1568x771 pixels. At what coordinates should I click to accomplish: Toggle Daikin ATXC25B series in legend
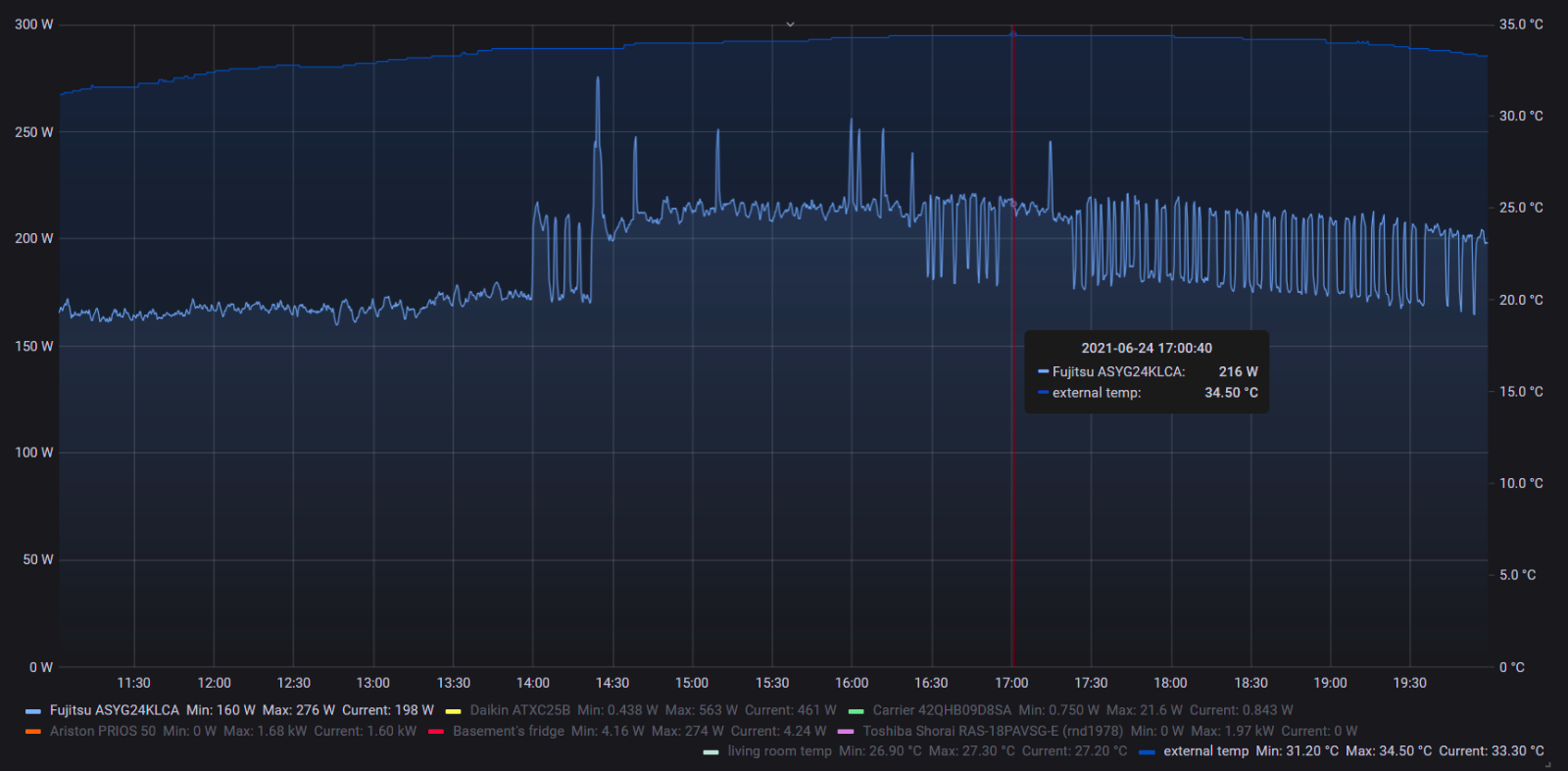coord(519,710)
